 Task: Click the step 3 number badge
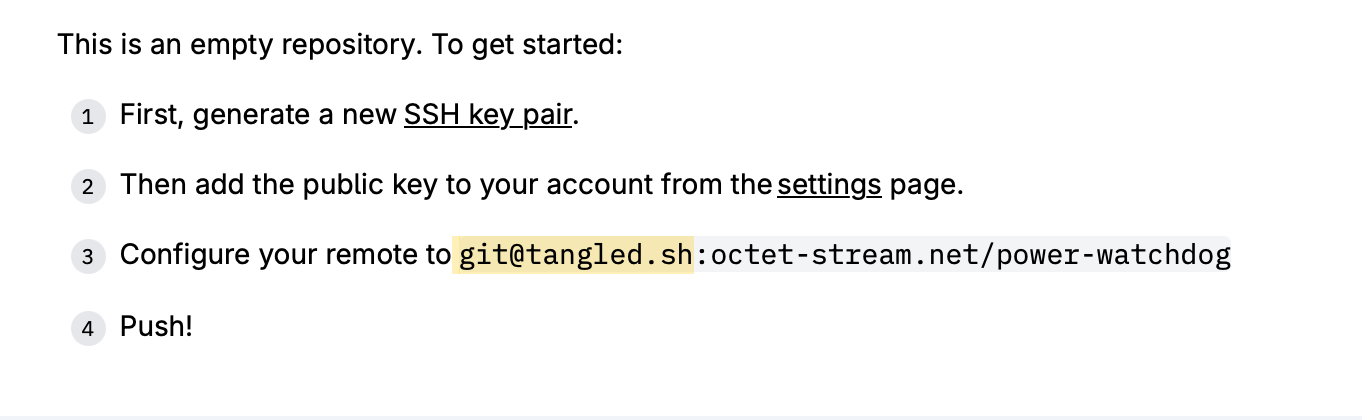(88, 257)
